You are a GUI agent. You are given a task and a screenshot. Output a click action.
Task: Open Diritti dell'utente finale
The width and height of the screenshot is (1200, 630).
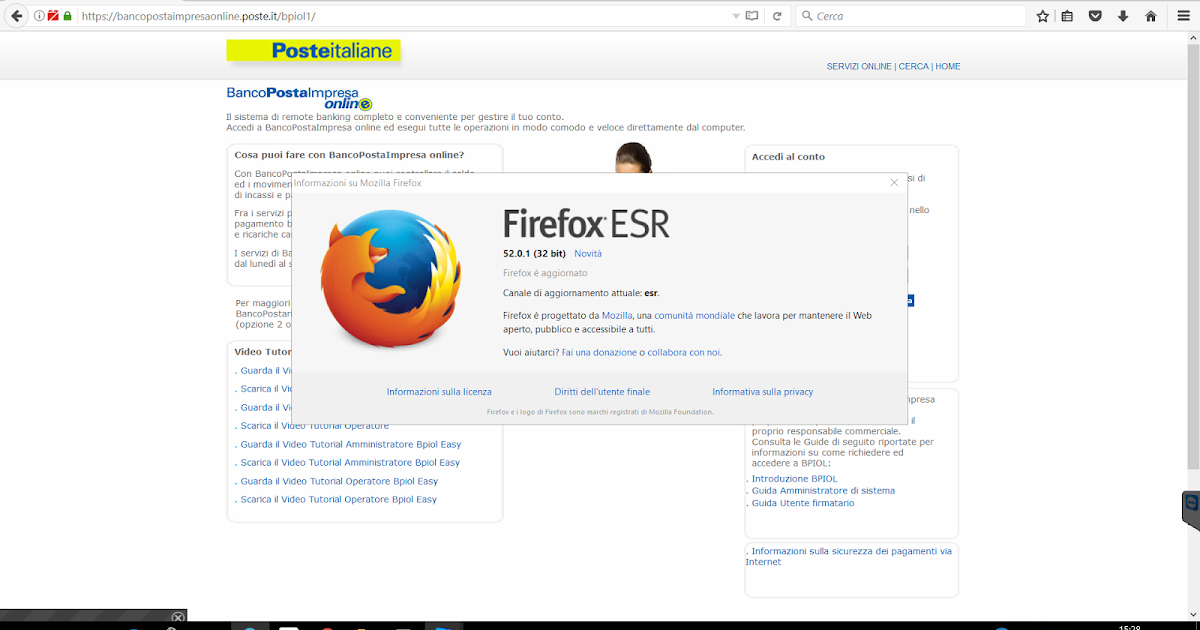602,392
